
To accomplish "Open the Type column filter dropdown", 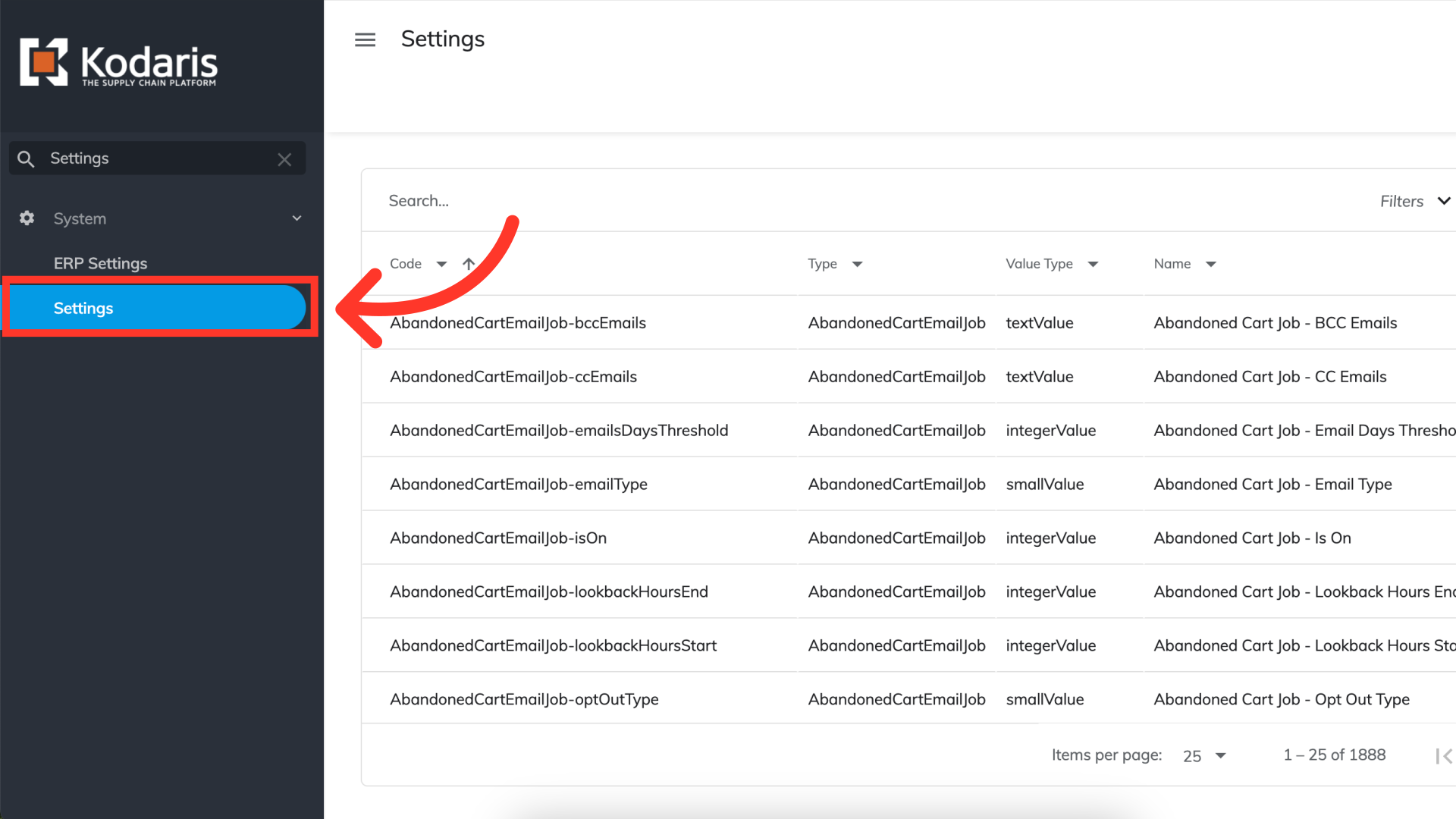I will 857,264.
